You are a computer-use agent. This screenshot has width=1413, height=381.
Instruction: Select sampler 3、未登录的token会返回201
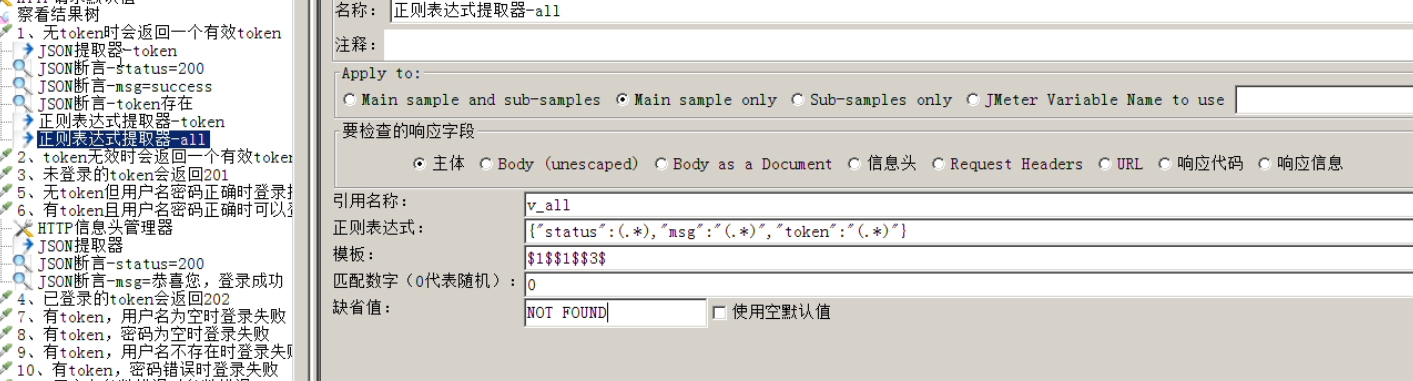(122, 174)
